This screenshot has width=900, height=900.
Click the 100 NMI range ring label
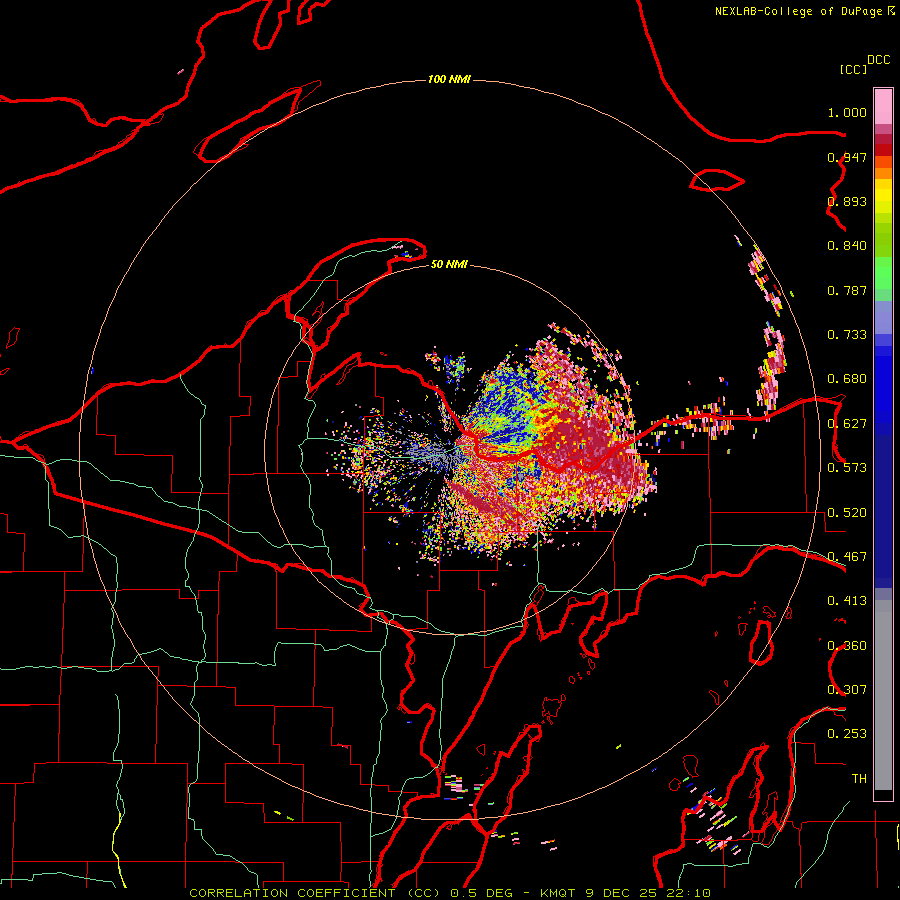[449, 79]
